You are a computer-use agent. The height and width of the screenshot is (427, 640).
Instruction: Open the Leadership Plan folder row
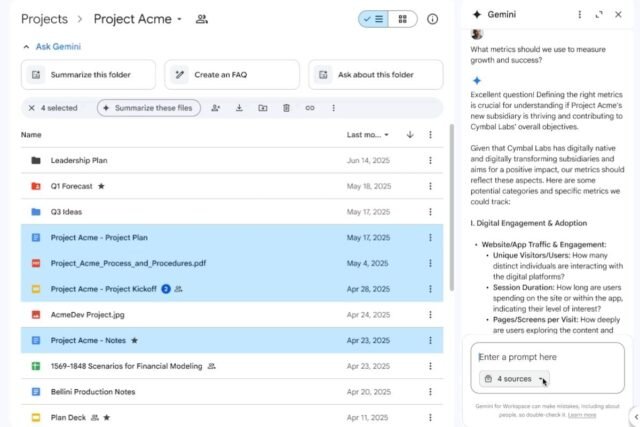[232, 160]
